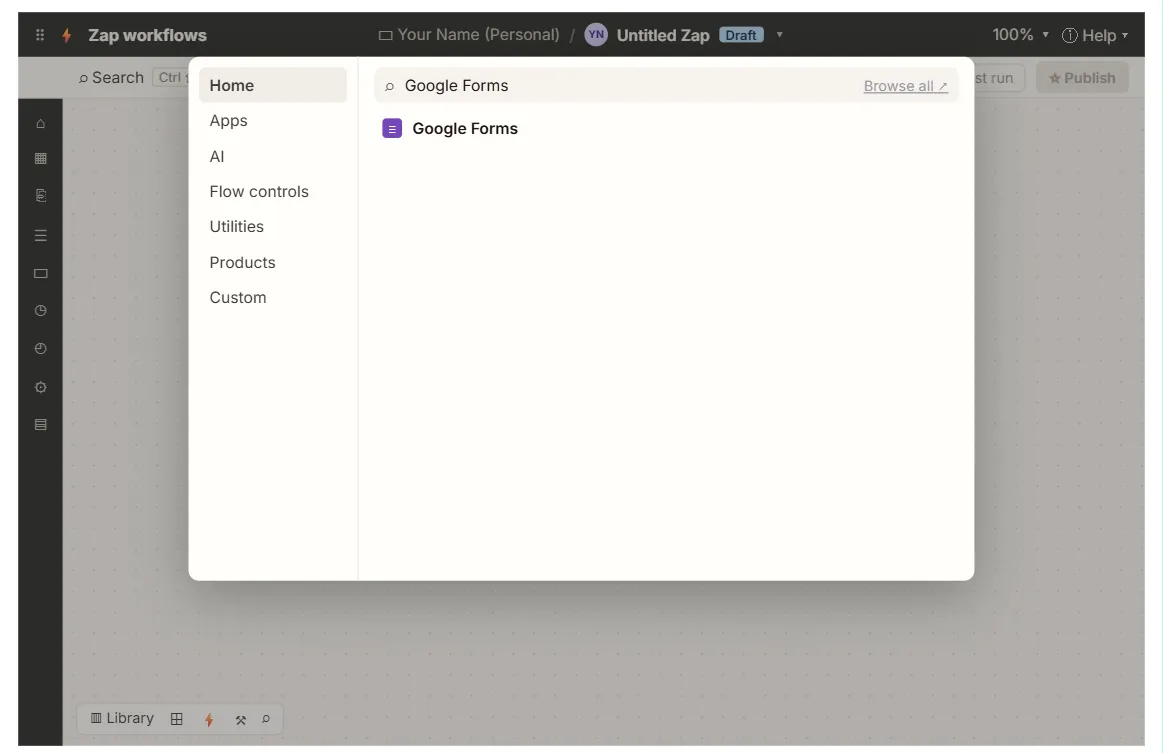Open the Browse all link
1163x753 pixels.
905,86
